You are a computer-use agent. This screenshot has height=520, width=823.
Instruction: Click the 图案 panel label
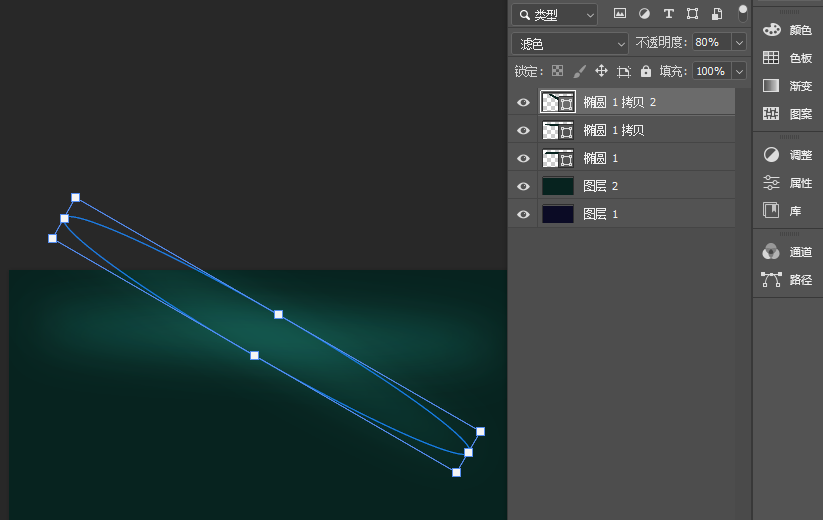(x=800, y=114)
